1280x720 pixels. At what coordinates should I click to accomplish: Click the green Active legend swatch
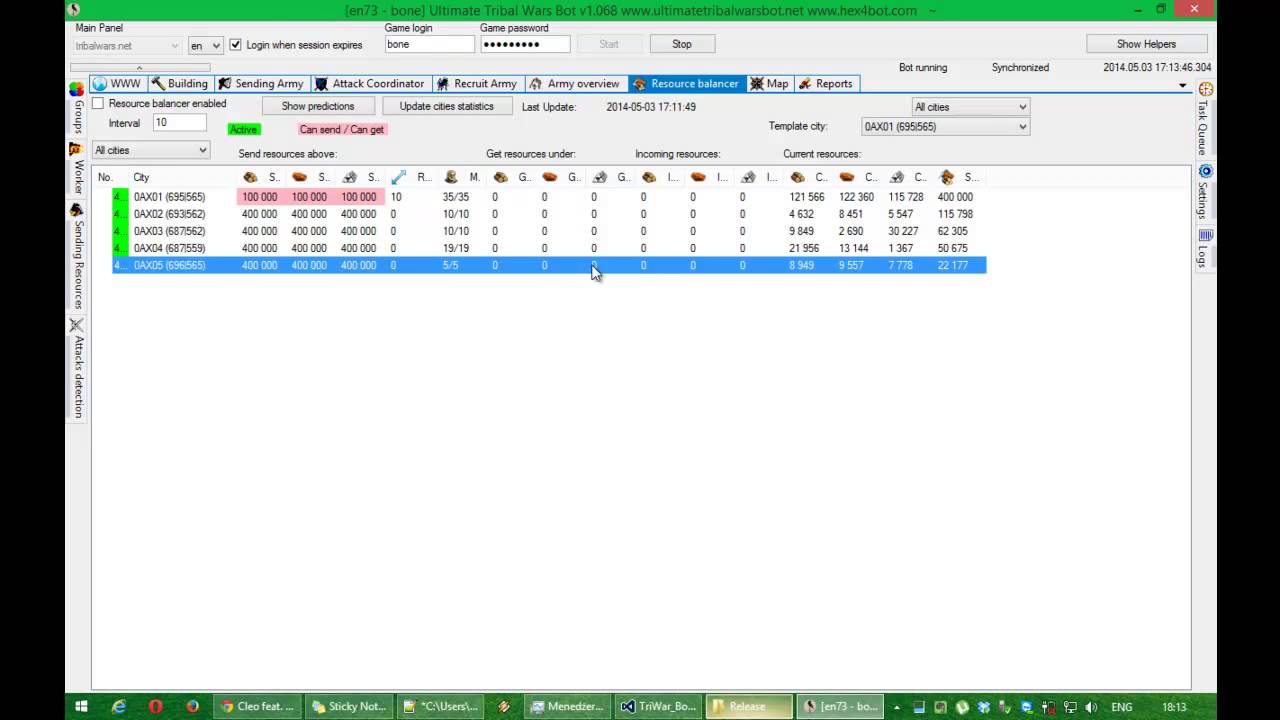243,129
